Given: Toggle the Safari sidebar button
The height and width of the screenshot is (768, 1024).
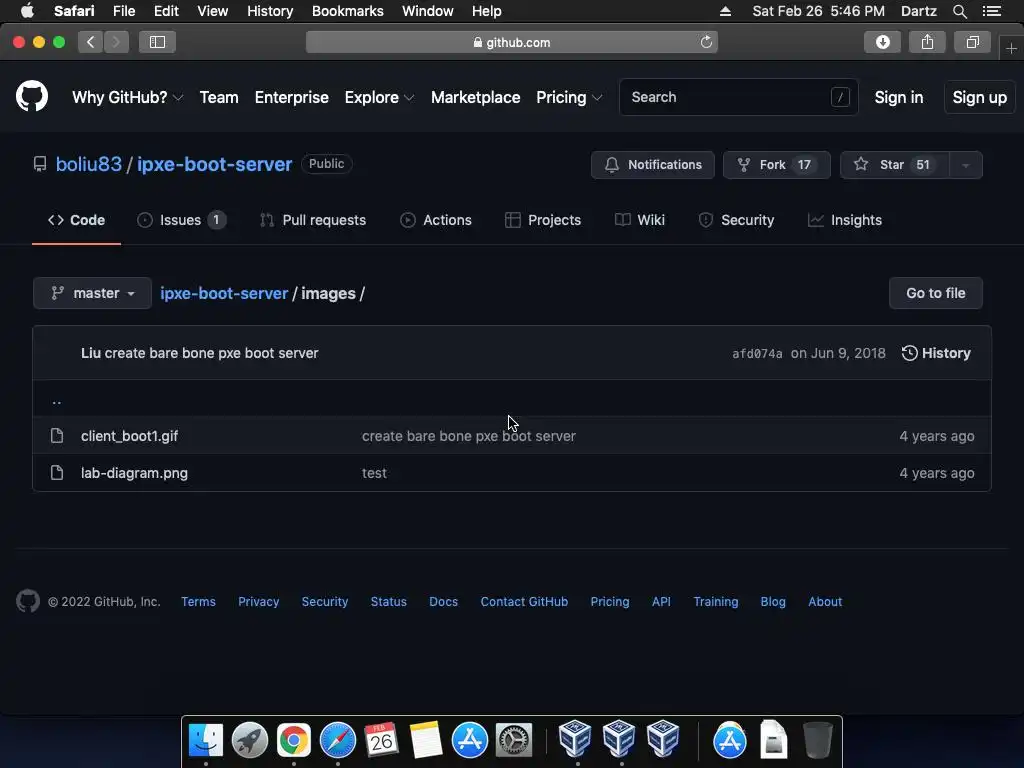Looking at the screenshot, I should pyautogui.click(x=157, y=42).
